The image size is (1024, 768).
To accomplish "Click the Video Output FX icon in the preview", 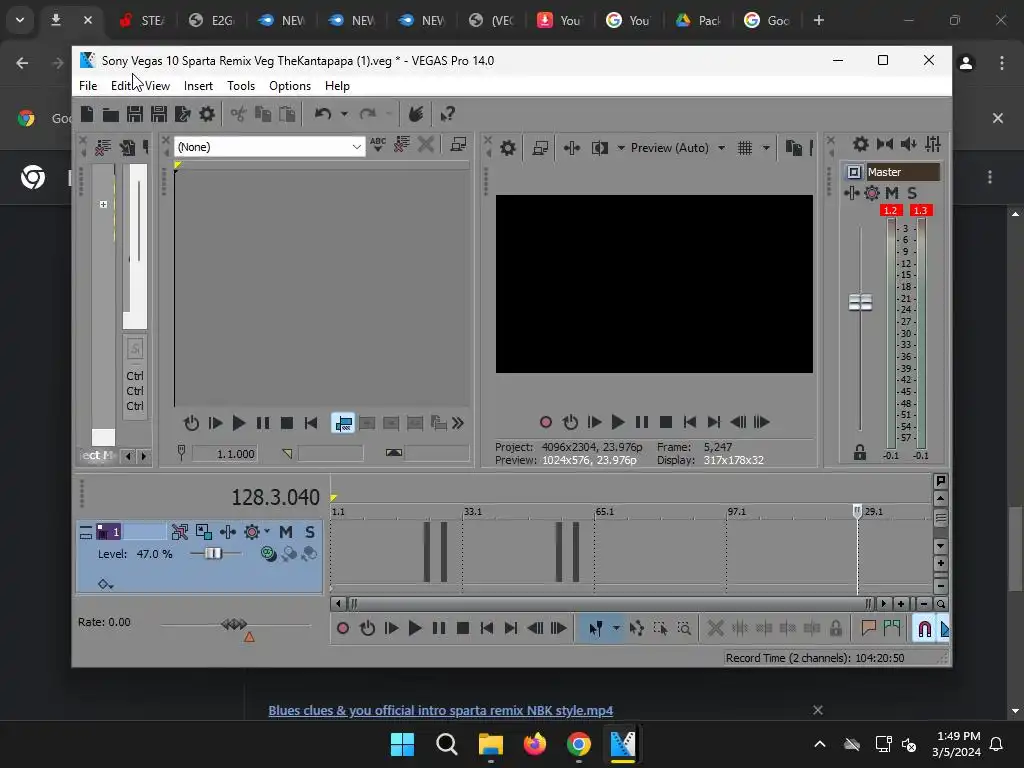I will [x=571, y=148].
